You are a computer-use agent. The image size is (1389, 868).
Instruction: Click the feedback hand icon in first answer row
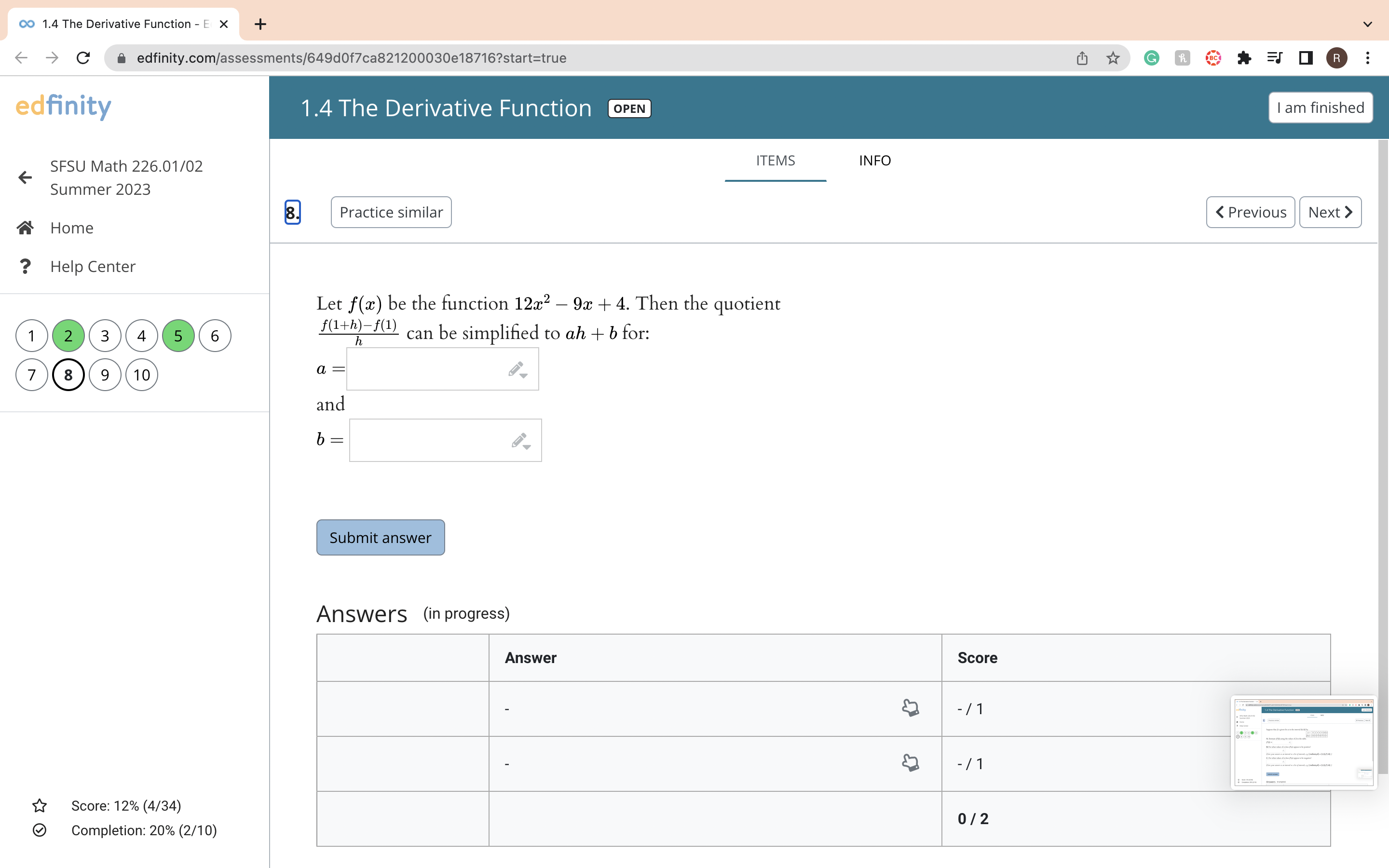(910, 707)
